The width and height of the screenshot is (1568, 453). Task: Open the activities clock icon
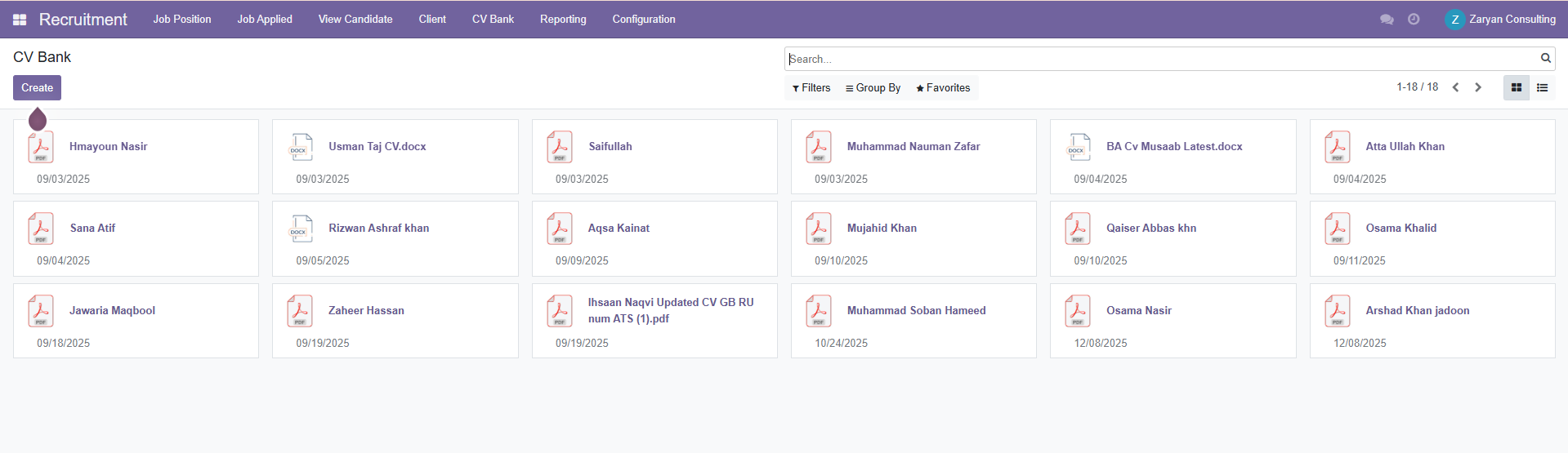coord(1414,20)
